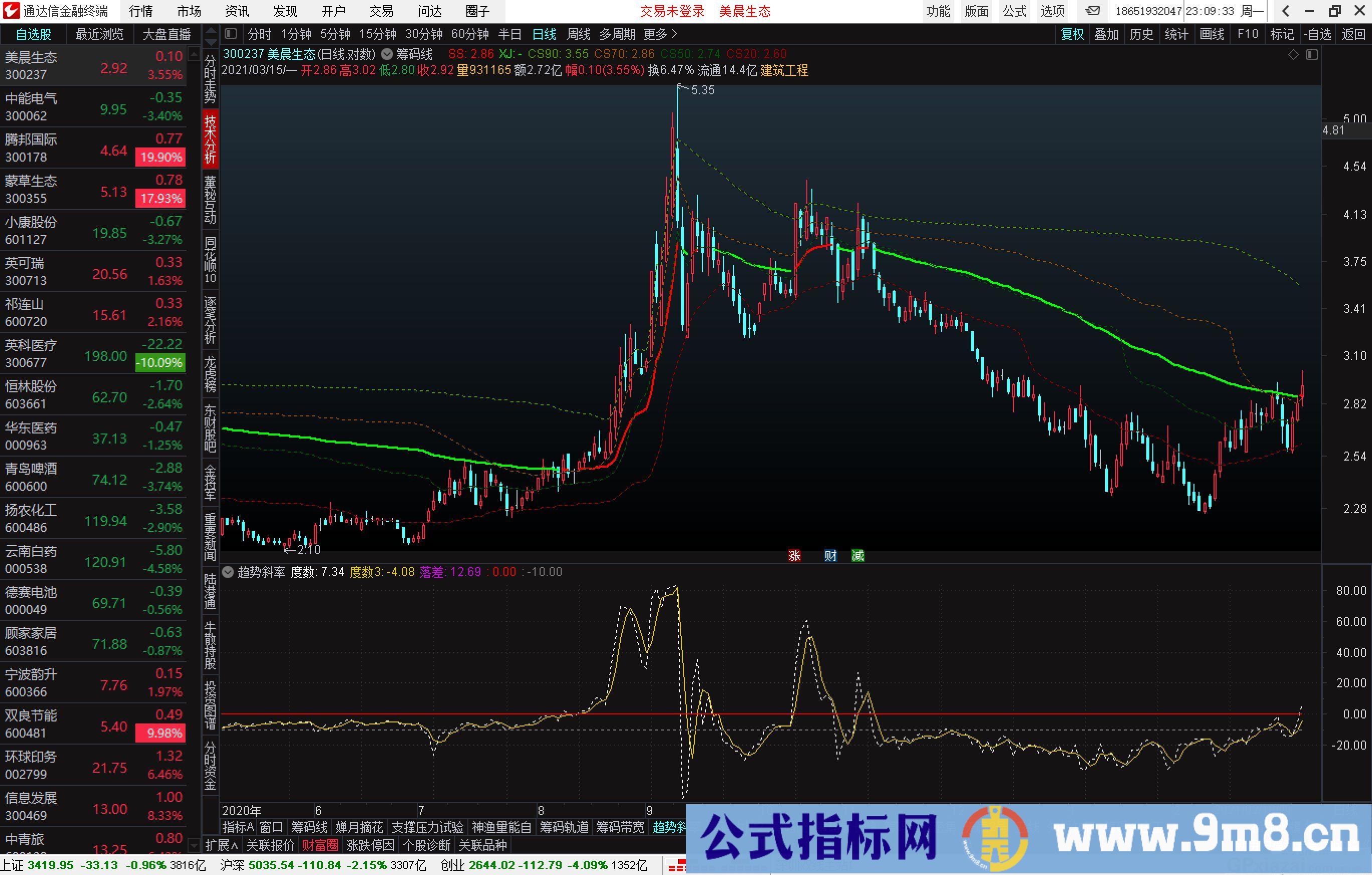Select 分时走势 vertical side tab

coord(210,79)
